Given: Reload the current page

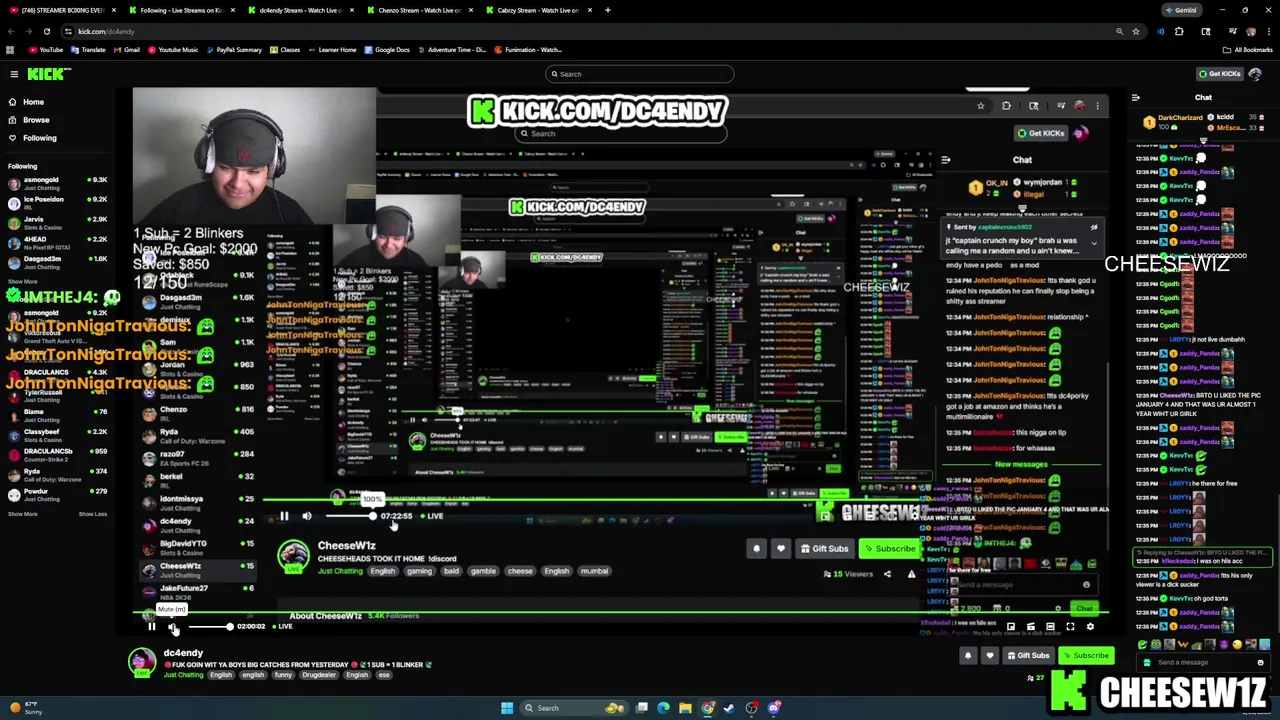Looking at the screenshot, I should tap(46, 31).
